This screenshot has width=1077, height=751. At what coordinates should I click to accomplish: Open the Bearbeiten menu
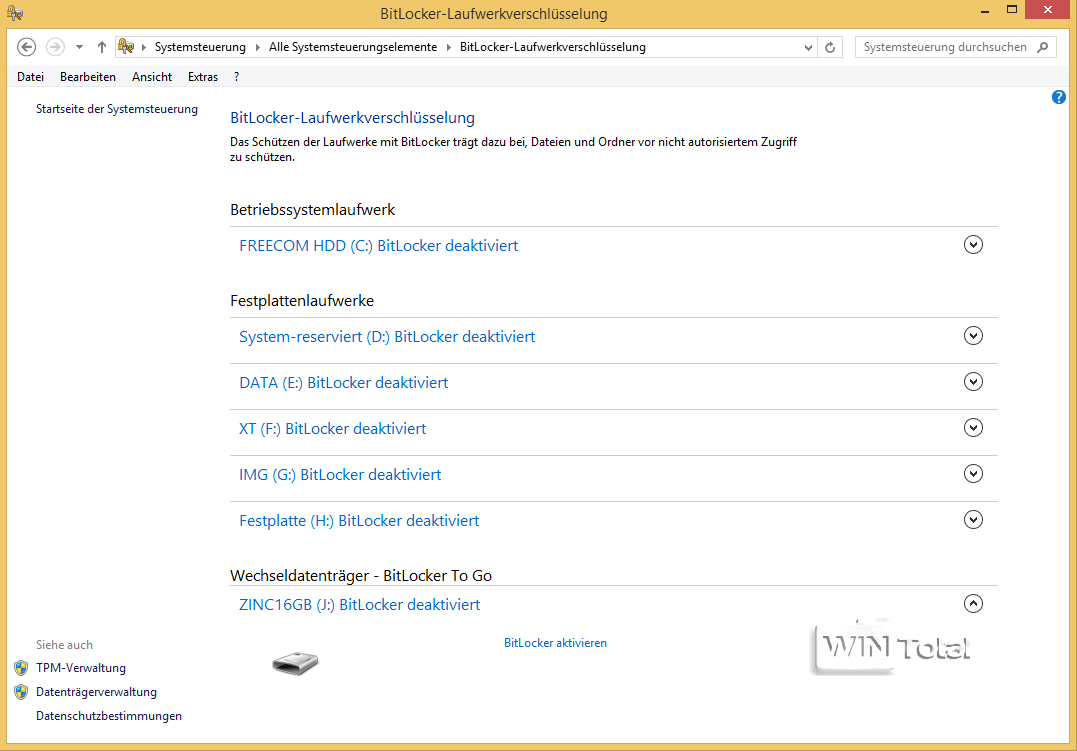(88, 77)
